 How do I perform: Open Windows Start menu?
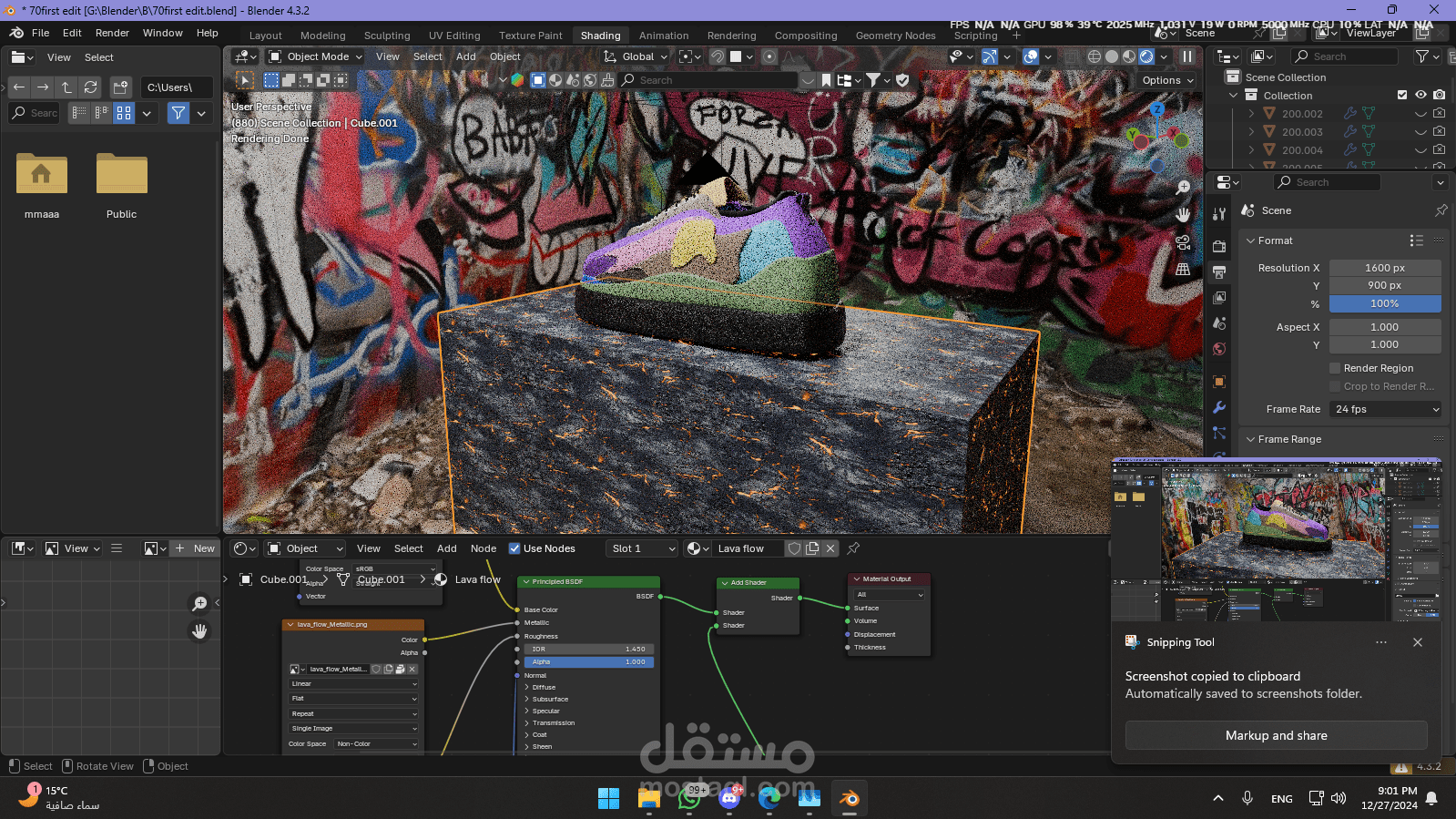click(x=609, y=799)
